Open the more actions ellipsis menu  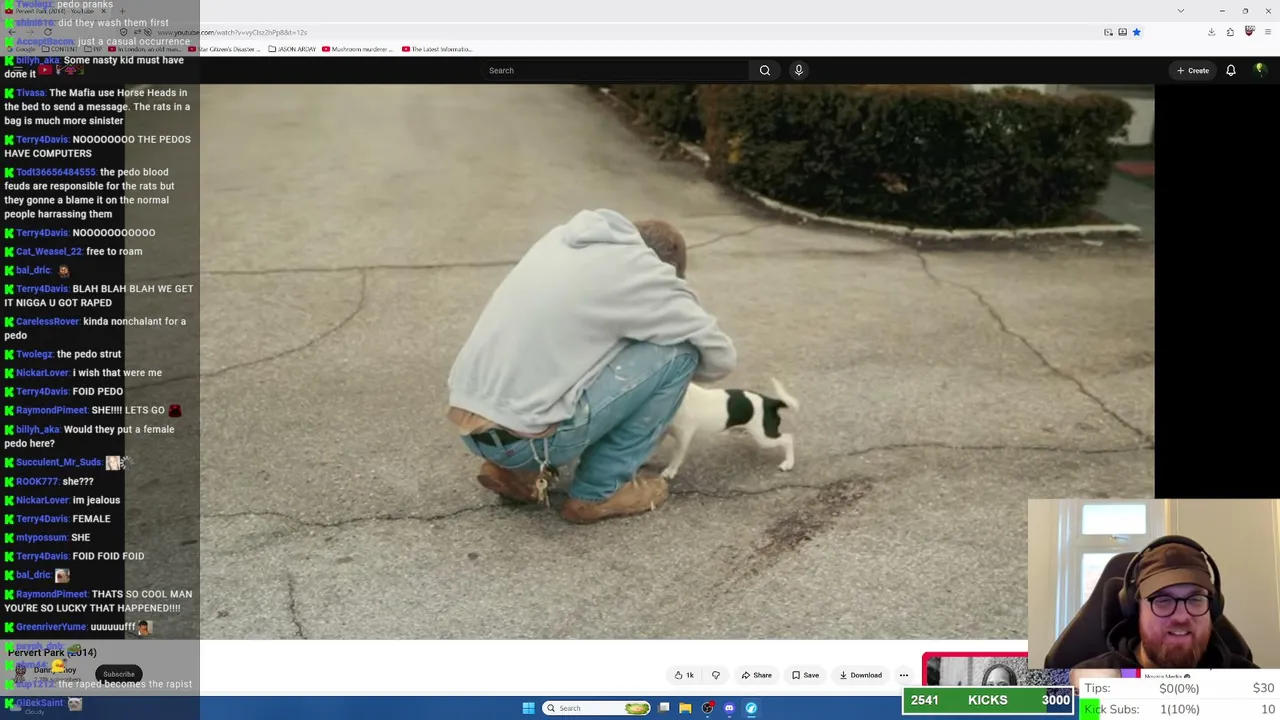point(904,675)
